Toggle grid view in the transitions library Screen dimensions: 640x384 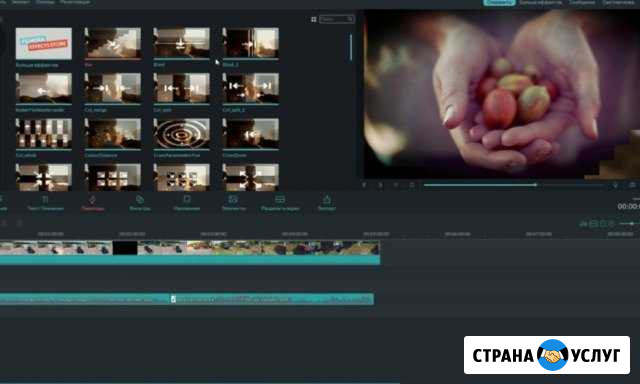313,19
